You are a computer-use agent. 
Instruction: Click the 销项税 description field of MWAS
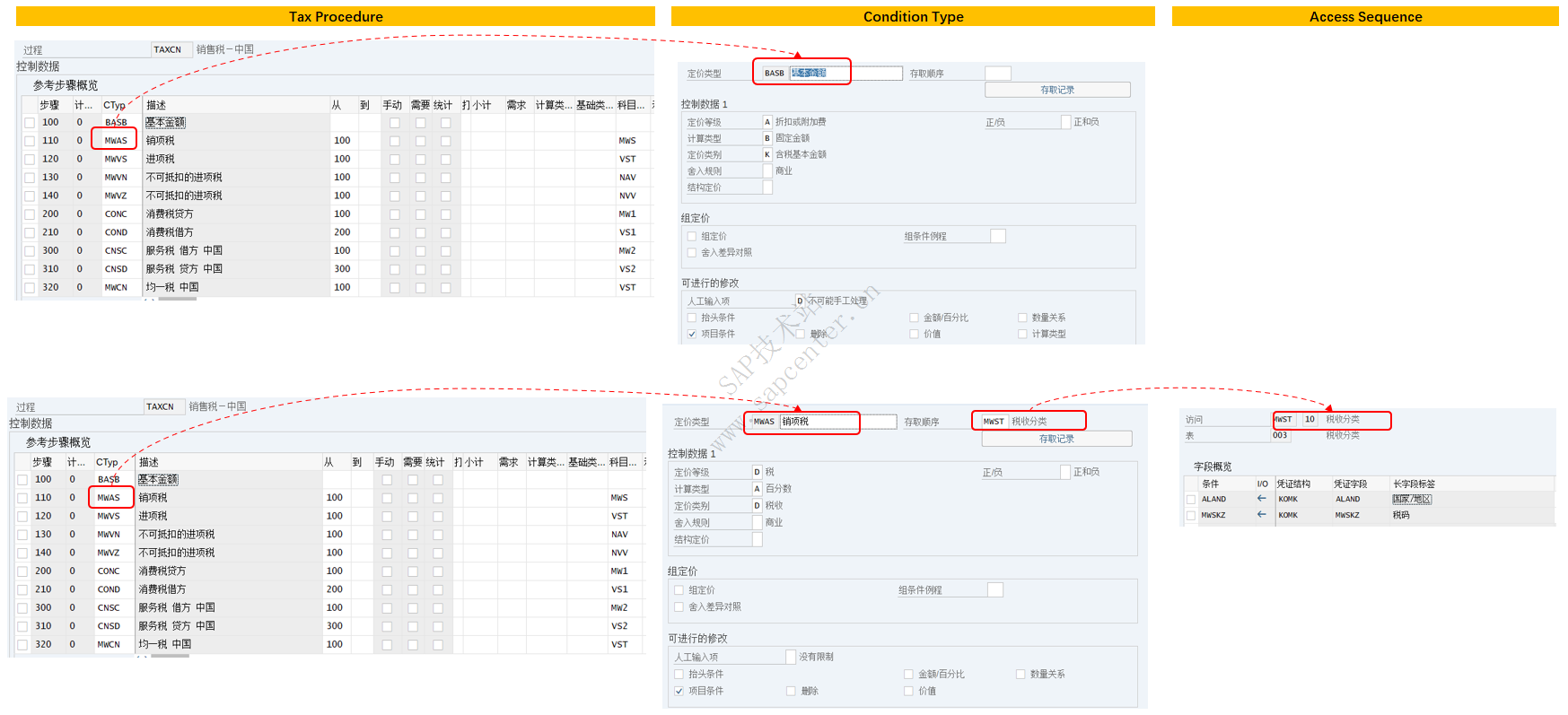(x=838, y=422)
